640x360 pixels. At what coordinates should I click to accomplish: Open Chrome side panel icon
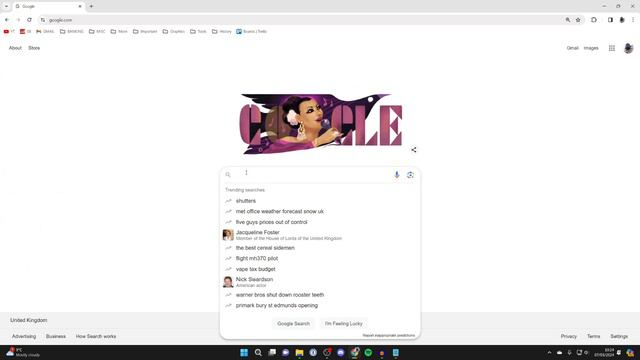coord(610,20)
